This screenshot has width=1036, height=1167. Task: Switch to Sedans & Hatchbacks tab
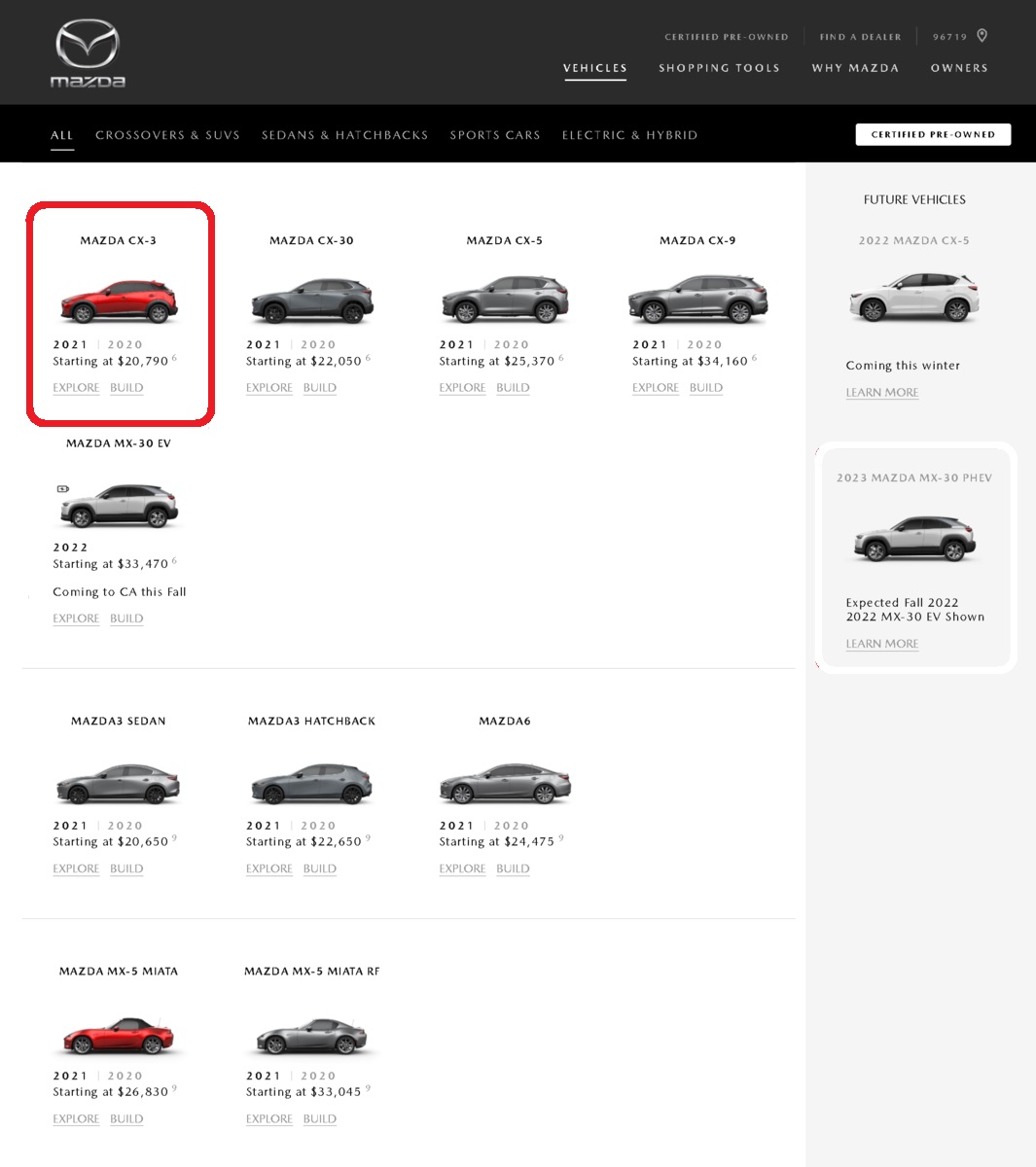point(344,135)
